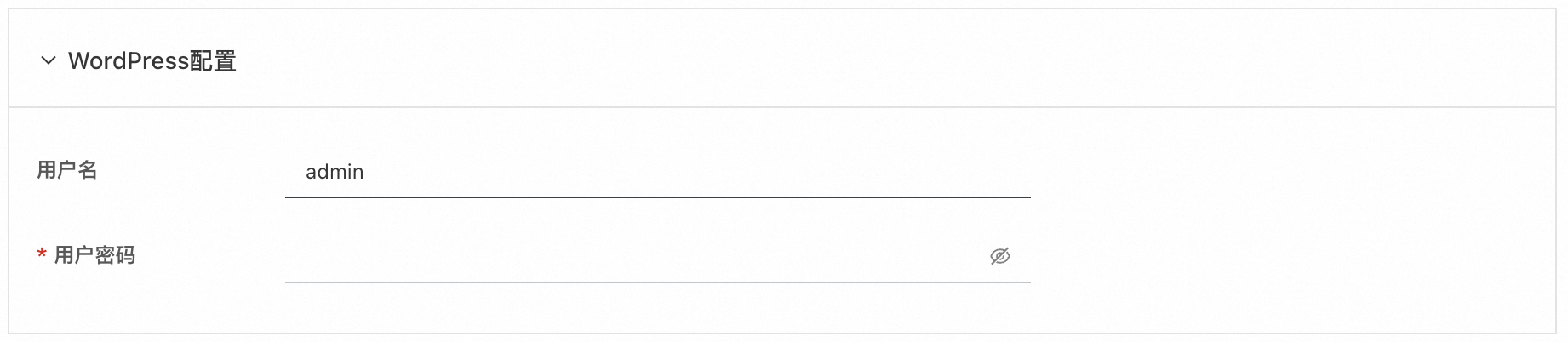The height and width of the screenshot is (342, 1568).
Task: Collapse the WordPress配置 section chevron
Action: (x=49, y=60)
